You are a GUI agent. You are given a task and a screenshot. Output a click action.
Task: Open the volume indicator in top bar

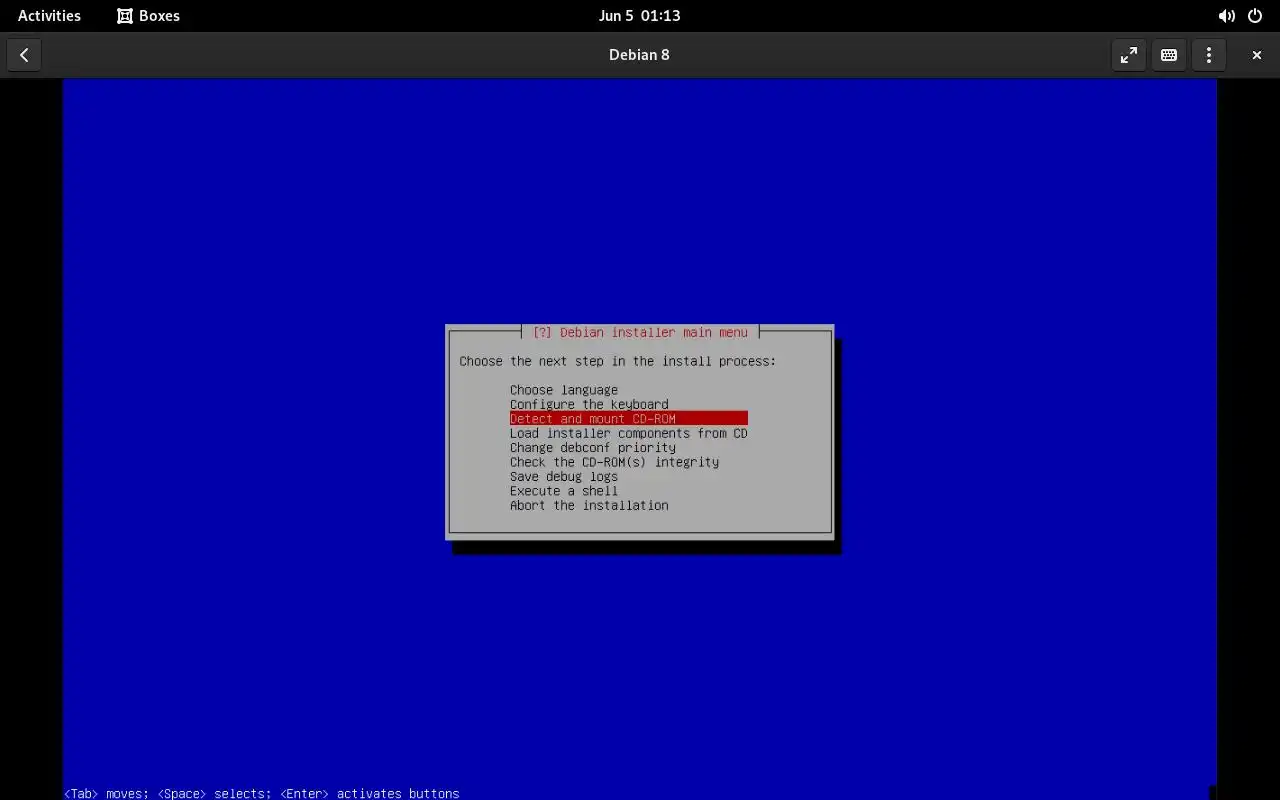(x=1226, y=16)
